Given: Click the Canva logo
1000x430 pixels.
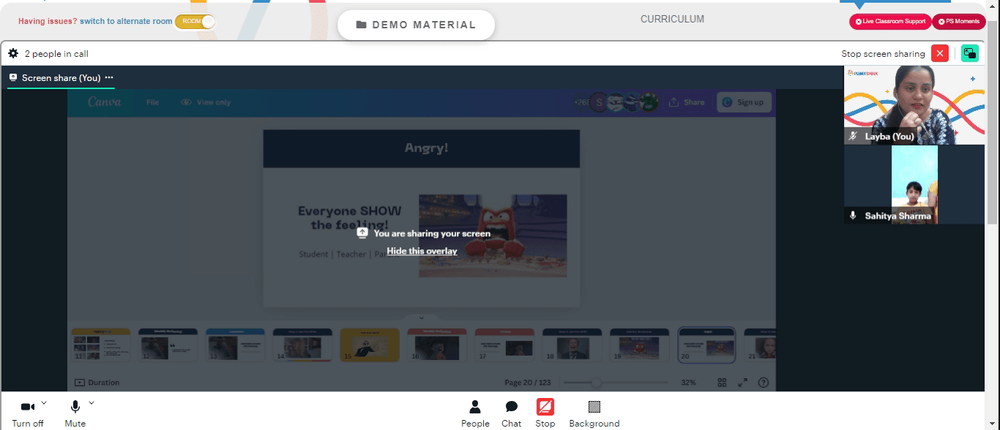Looking at the screenshot, I should pos(105,102).
